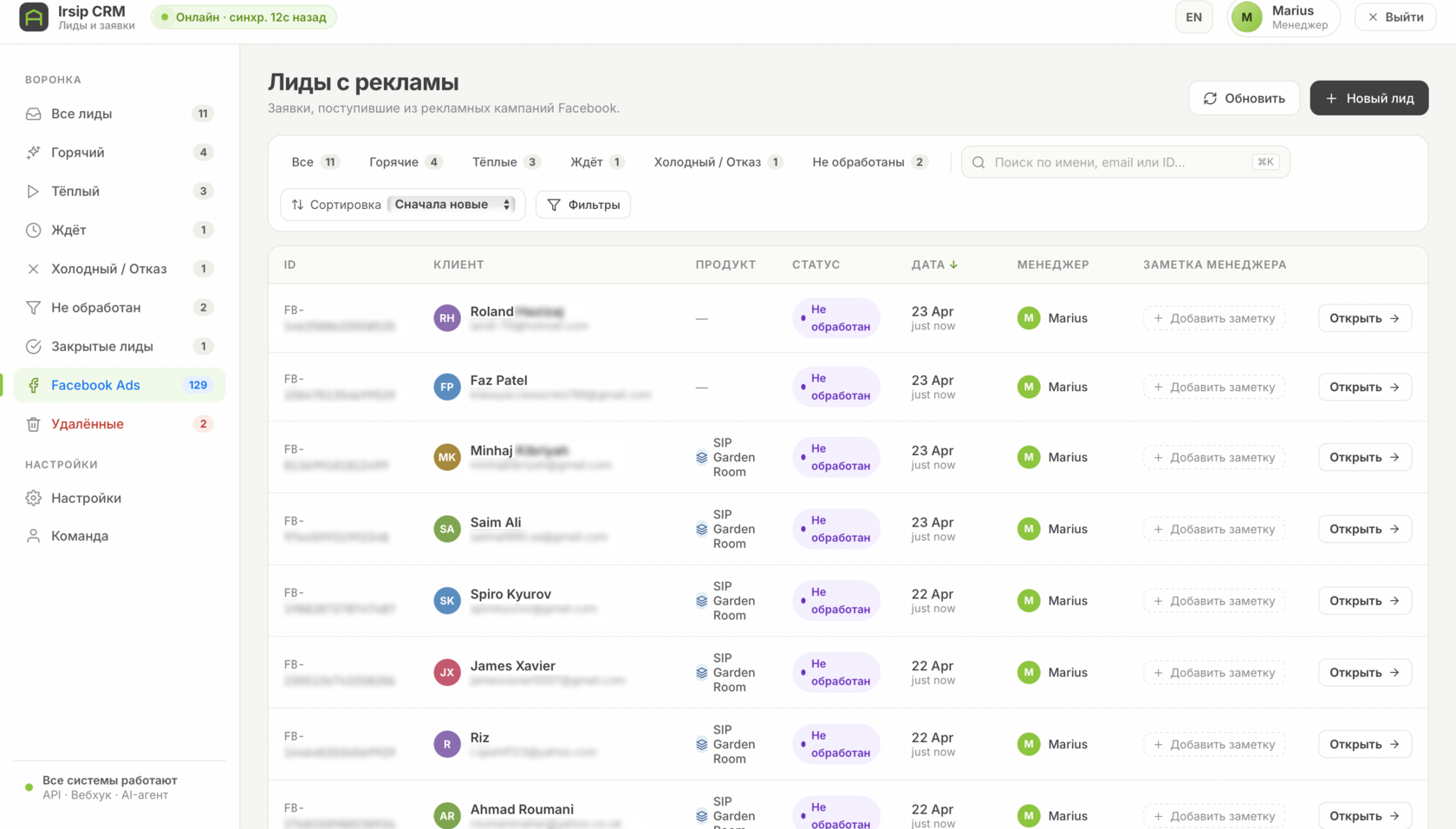Expand the Фильтры panel
The width and height of the screenshot is (1456, 829).
(583, 205)
